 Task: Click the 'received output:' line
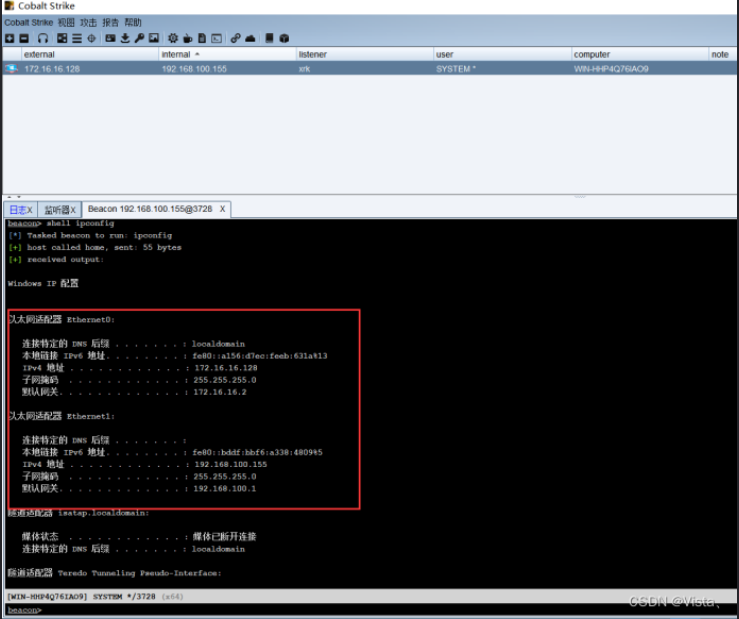[x=56, y=259]
